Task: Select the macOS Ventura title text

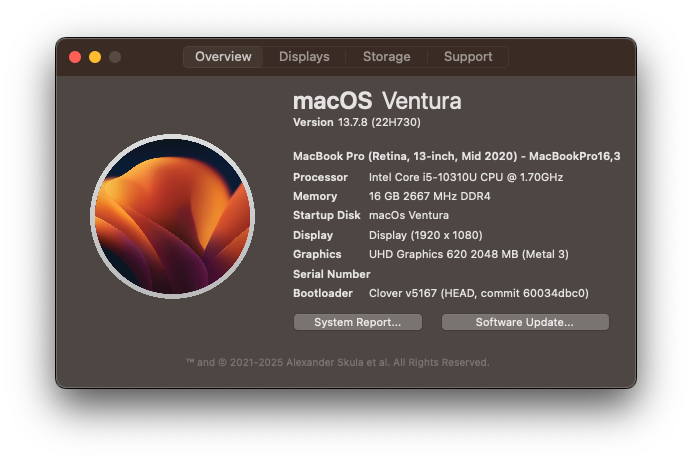Action: pyautogui.click(x=377, y=101)
